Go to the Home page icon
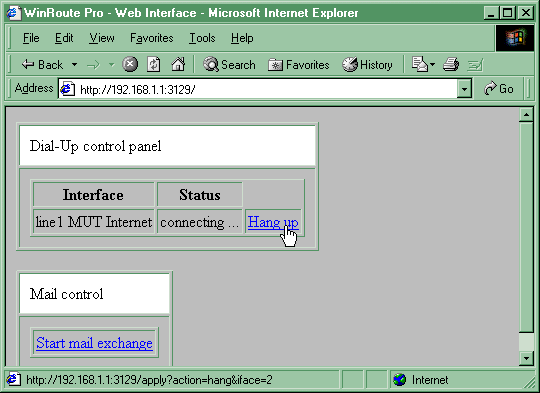Viewport: 540px width, 393px height. pos(178,64)
